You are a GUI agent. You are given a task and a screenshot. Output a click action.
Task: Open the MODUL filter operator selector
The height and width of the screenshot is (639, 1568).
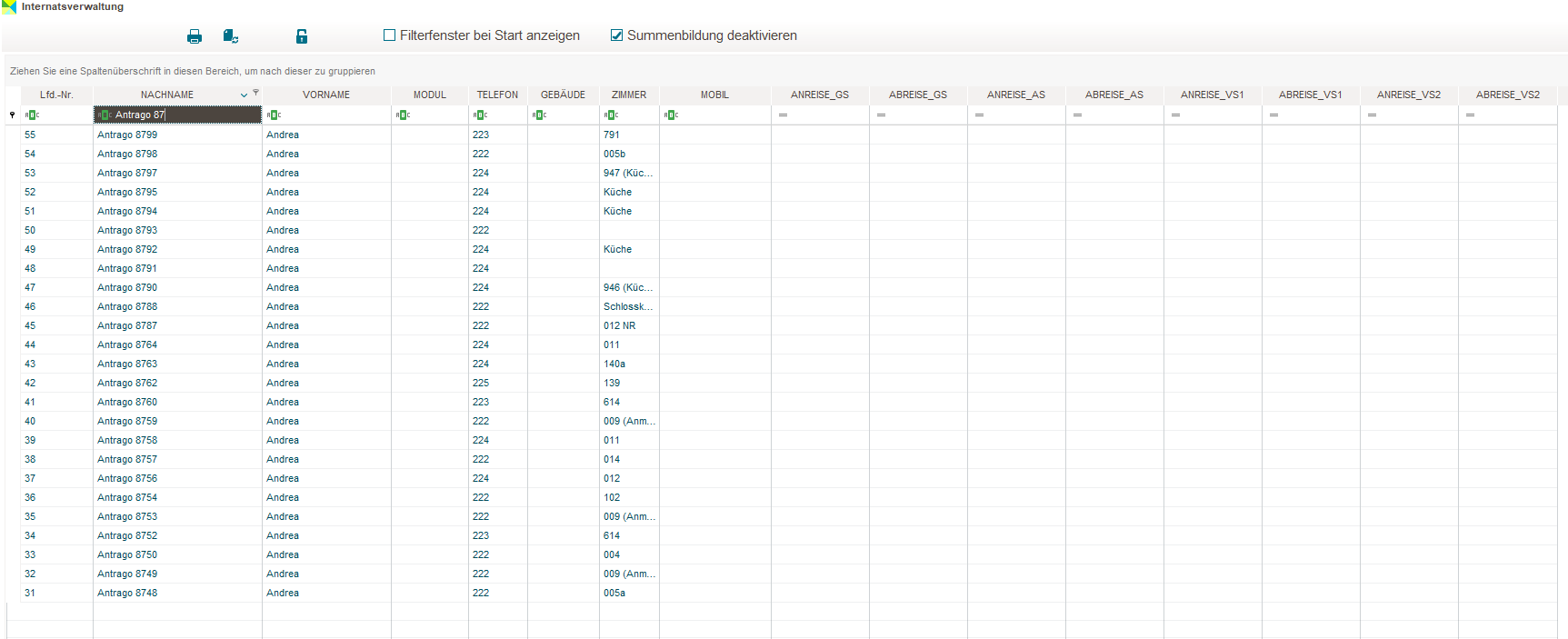tap(403, 115)
